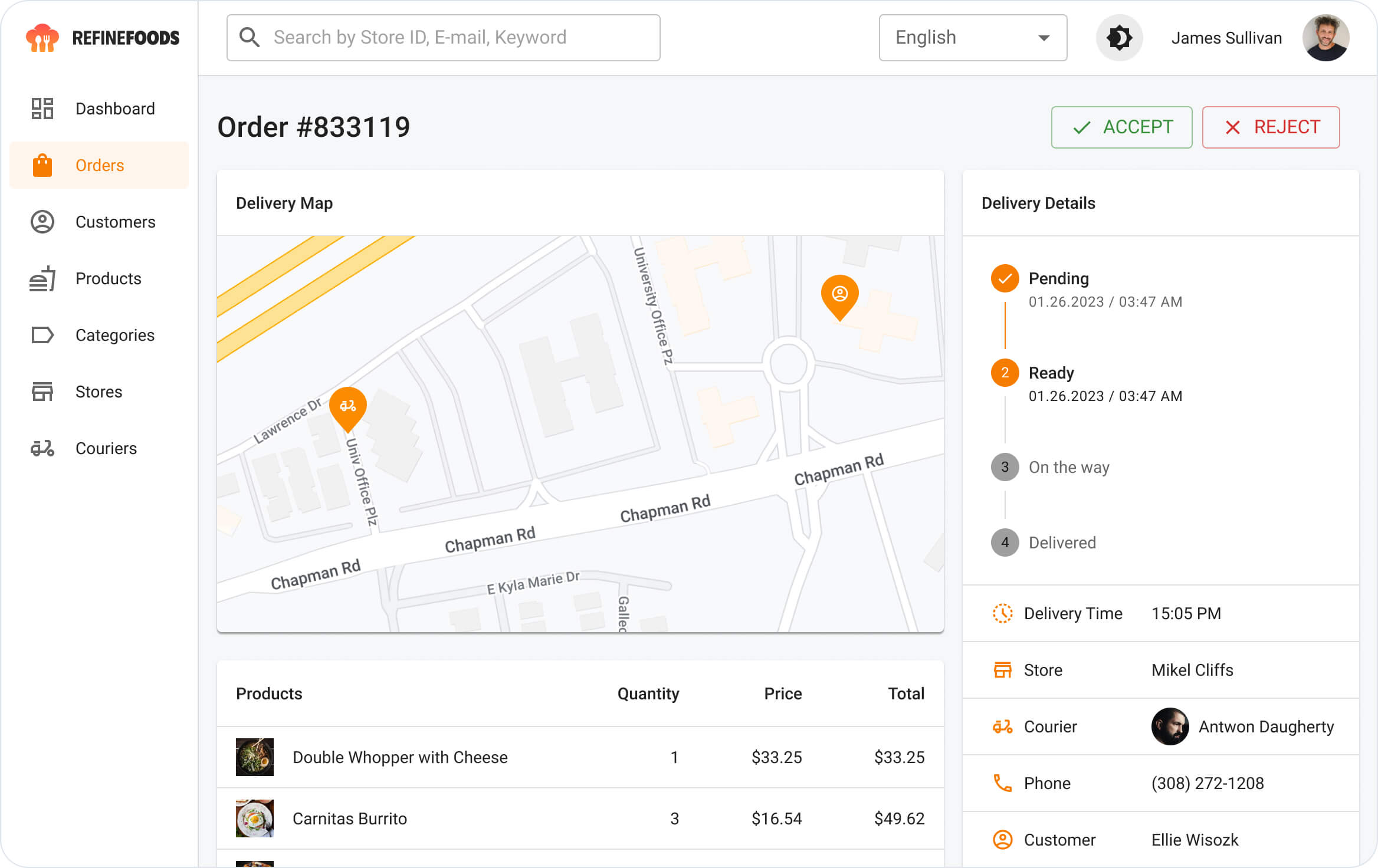Image resolution: width=1378 pixels, height=868 pixels.
Task: Select the Couriers scooter icon
Action: [42, 448]
